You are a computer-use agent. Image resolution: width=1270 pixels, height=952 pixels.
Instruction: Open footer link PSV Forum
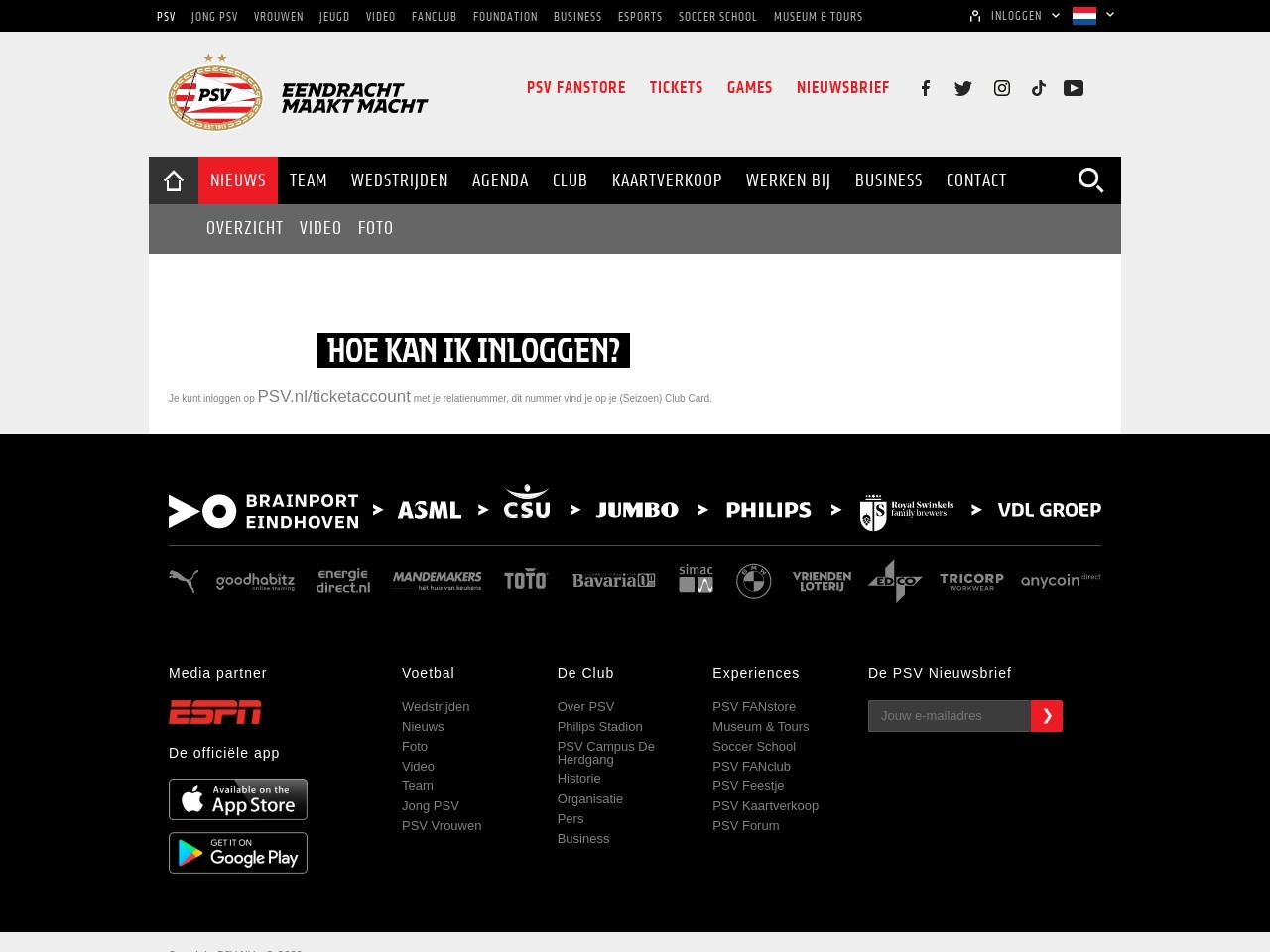[746, 826]
